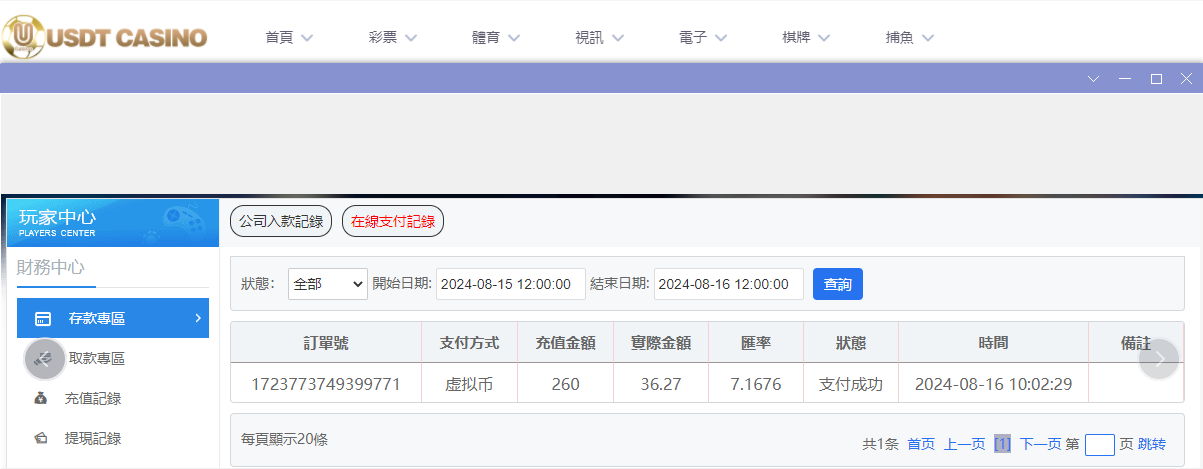
Task: Click the page number input box
Action: coord(1099,444)
